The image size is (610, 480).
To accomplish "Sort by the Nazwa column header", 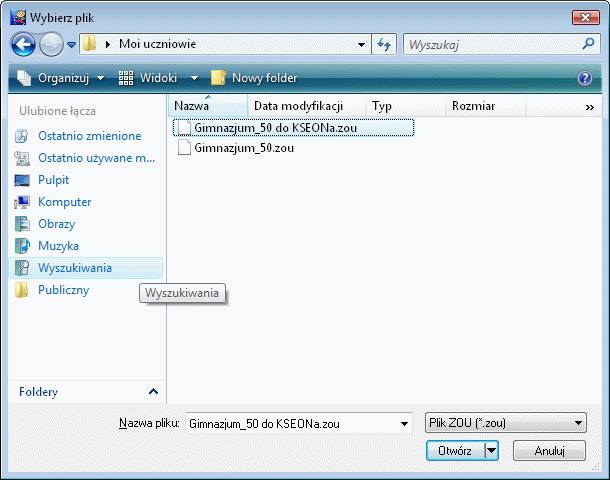I will click(208, 106).
